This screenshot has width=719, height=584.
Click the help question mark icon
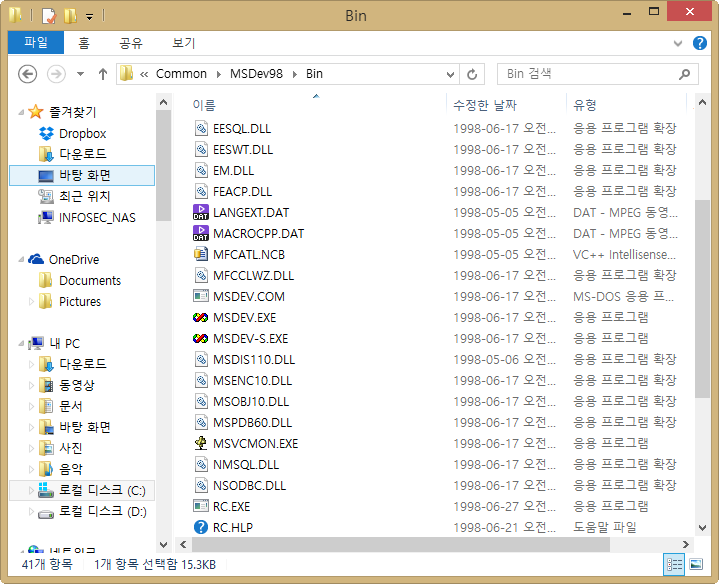pyautogui.click(x=700, y=43)
